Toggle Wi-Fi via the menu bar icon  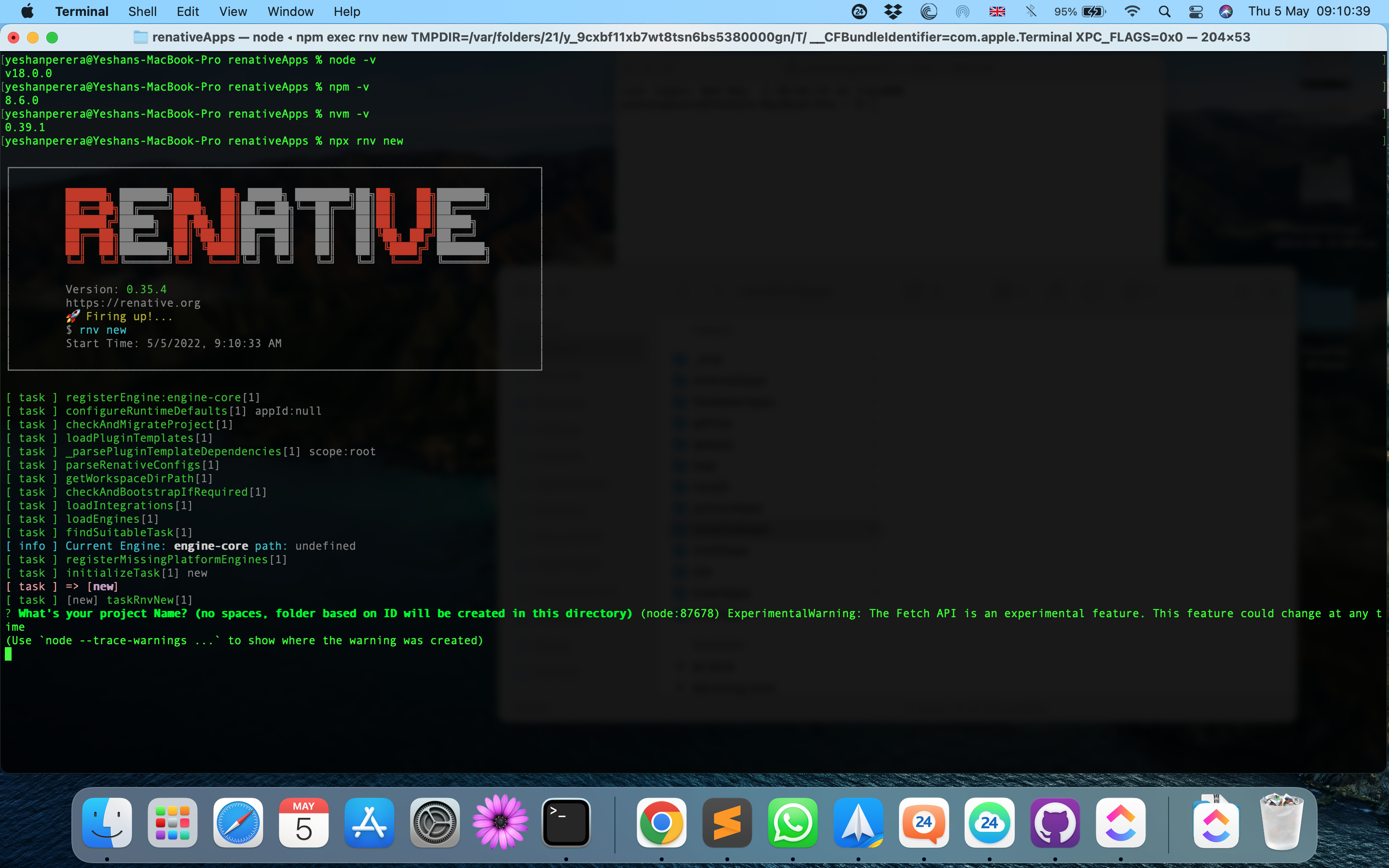pyautogui.click(x=1131, y=12)
